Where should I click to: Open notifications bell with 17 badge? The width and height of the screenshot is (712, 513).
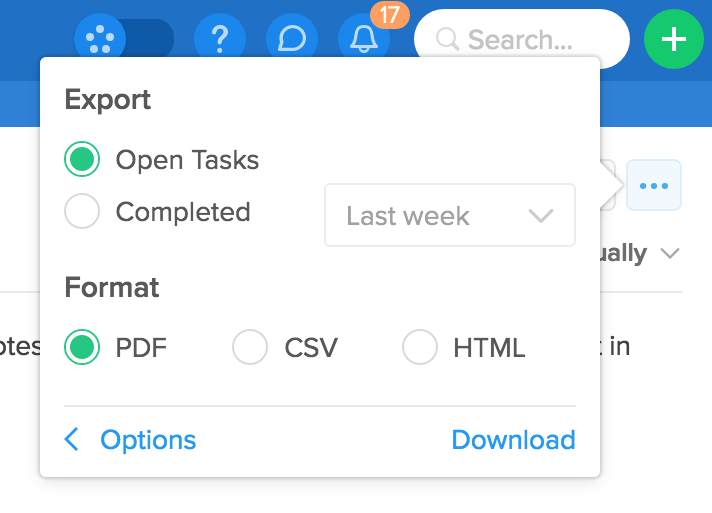tap(364, 38)
